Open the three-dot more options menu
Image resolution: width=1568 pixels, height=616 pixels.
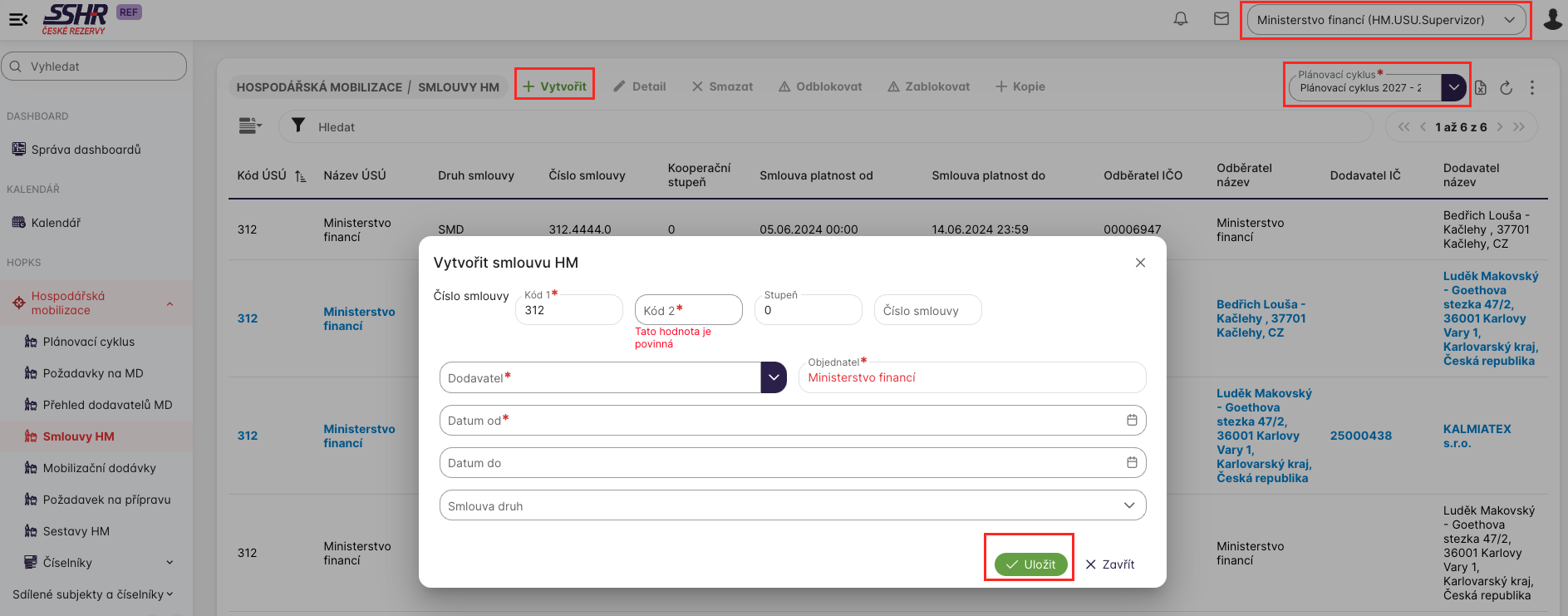[1532, 87]
